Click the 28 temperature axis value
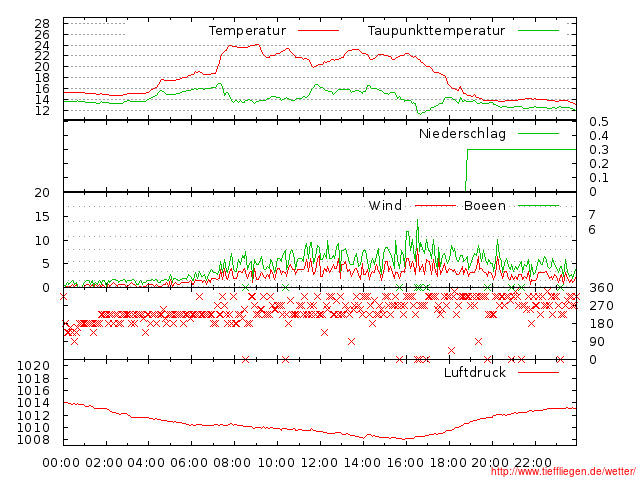The height and width of the screenshot is (480, 640). coord(42,23)
